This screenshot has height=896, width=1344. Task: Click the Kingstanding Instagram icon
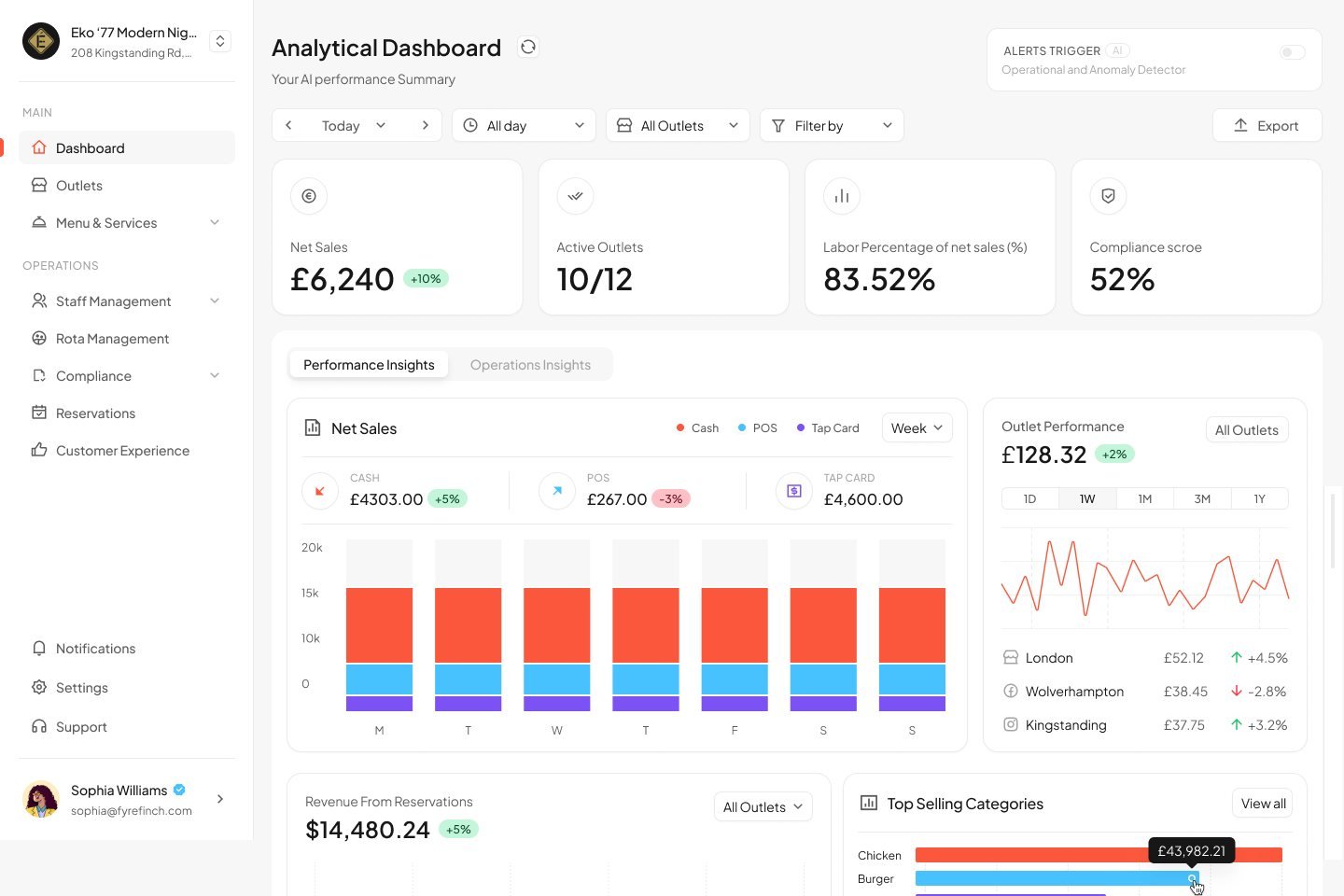point(1010,724)
